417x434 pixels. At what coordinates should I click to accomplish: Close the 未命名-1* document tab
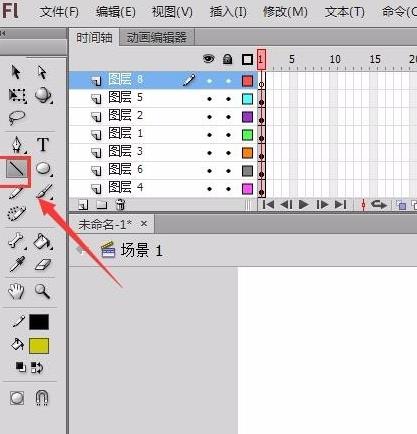[x=144, y=223]
